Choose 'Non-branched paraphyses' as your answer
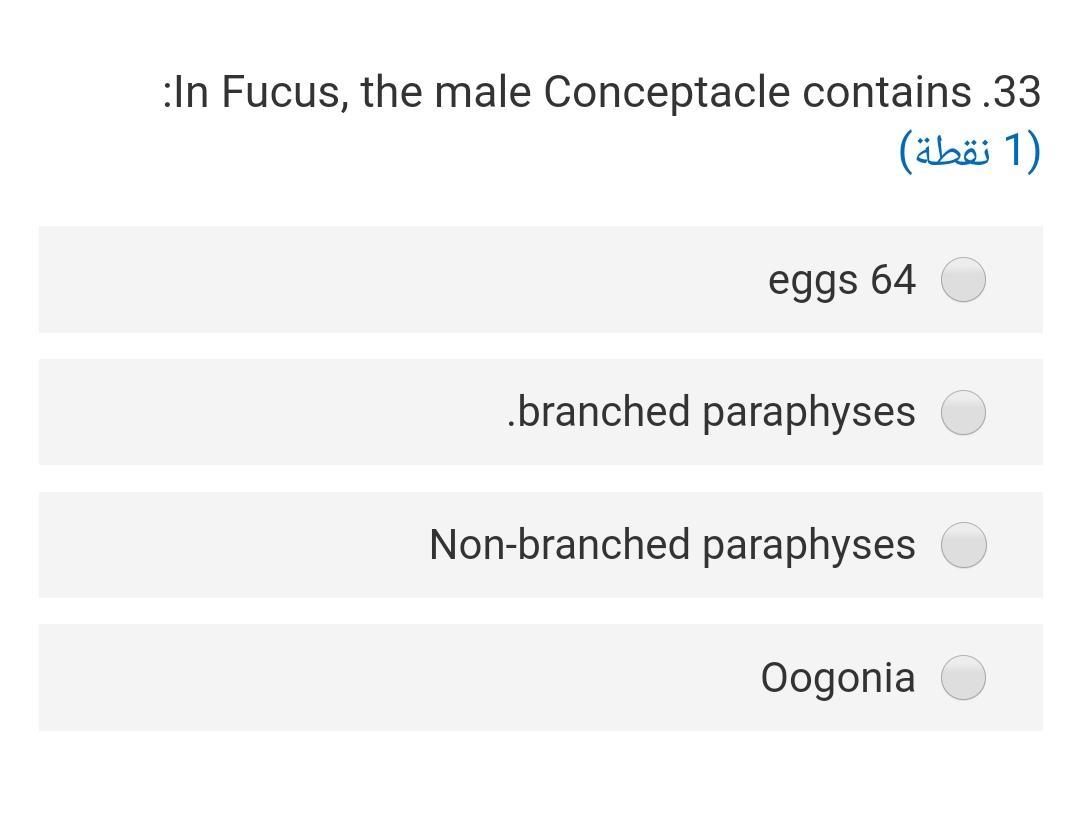Screen dimensions: 1080x826 point(672,545)
